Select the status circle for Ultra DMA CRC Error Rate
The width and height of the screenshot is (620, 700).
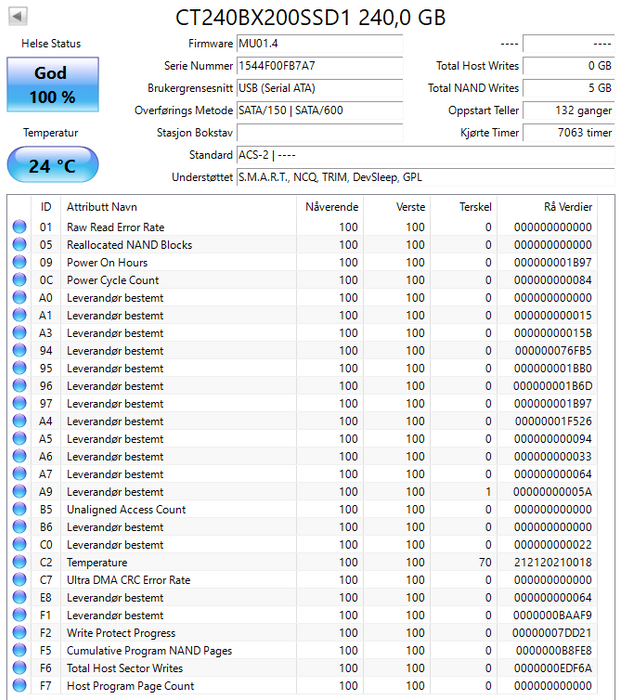[20, 580]
